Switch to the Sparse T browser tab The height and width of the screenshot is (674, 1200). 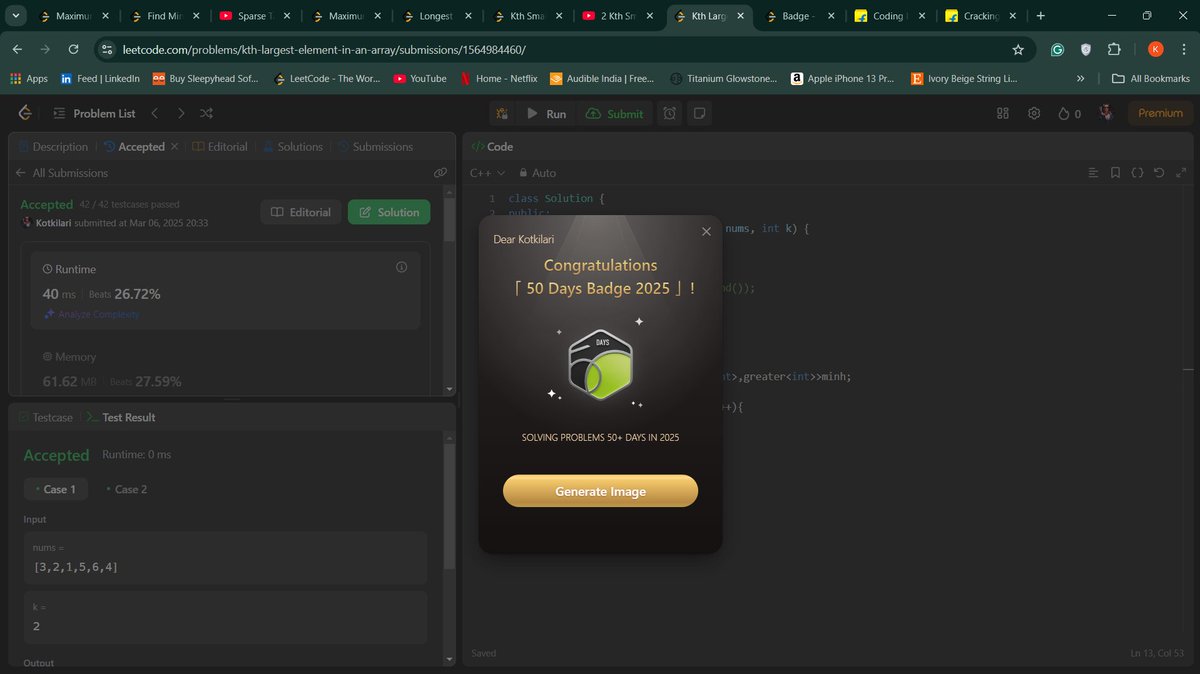coord(253,16)
